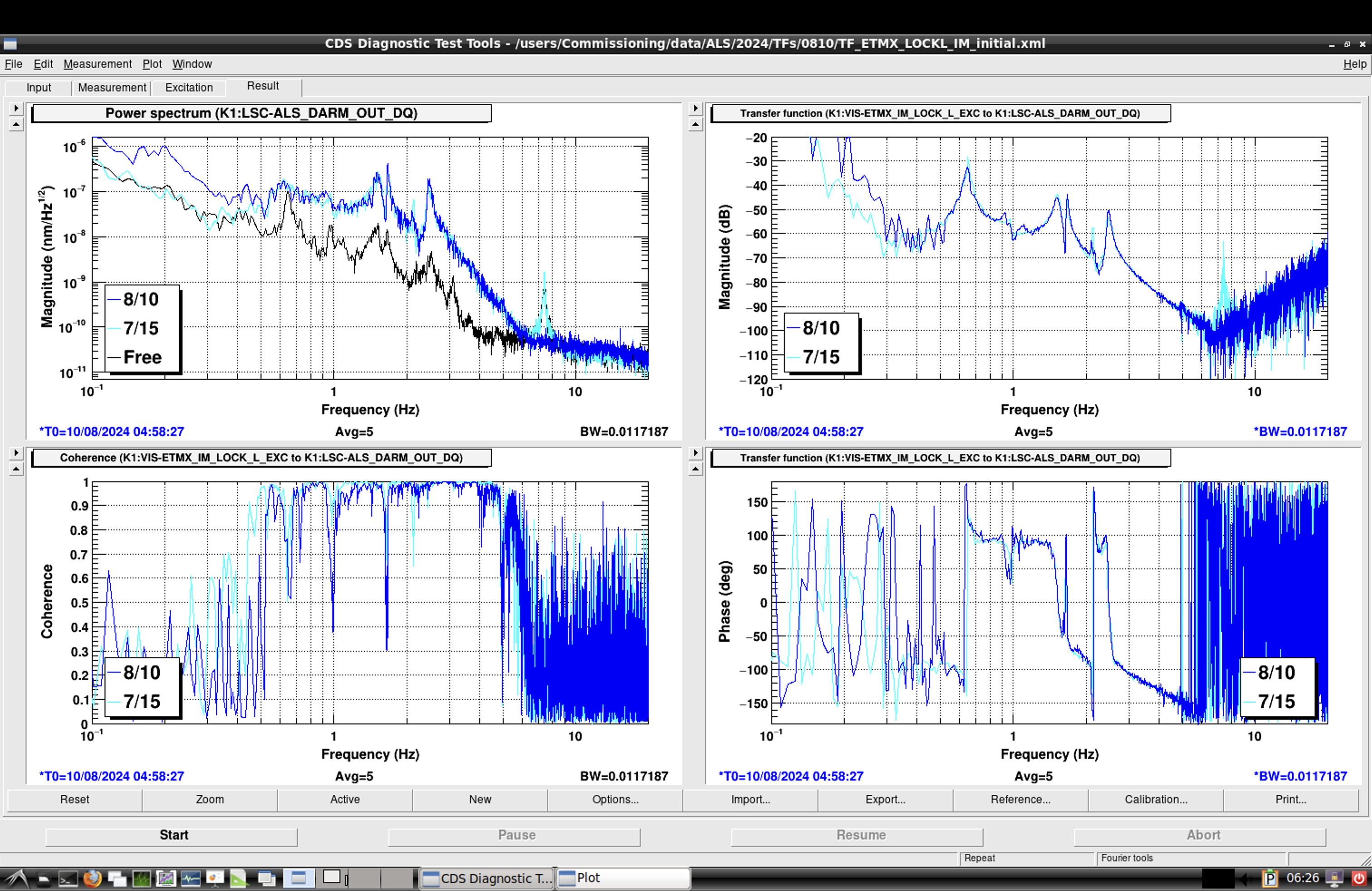Open the terminal launcher icon
This screenshot has height=891, width=1372.
(68, 879)
